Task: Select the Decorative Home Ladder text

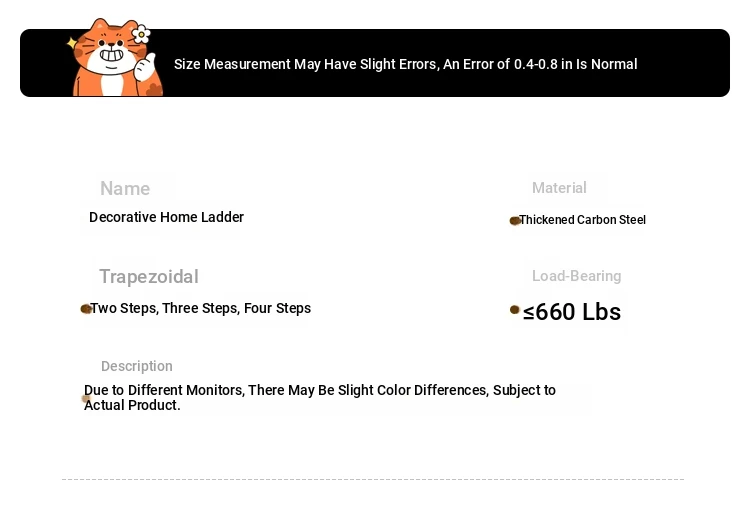Action: click(166, 217)
